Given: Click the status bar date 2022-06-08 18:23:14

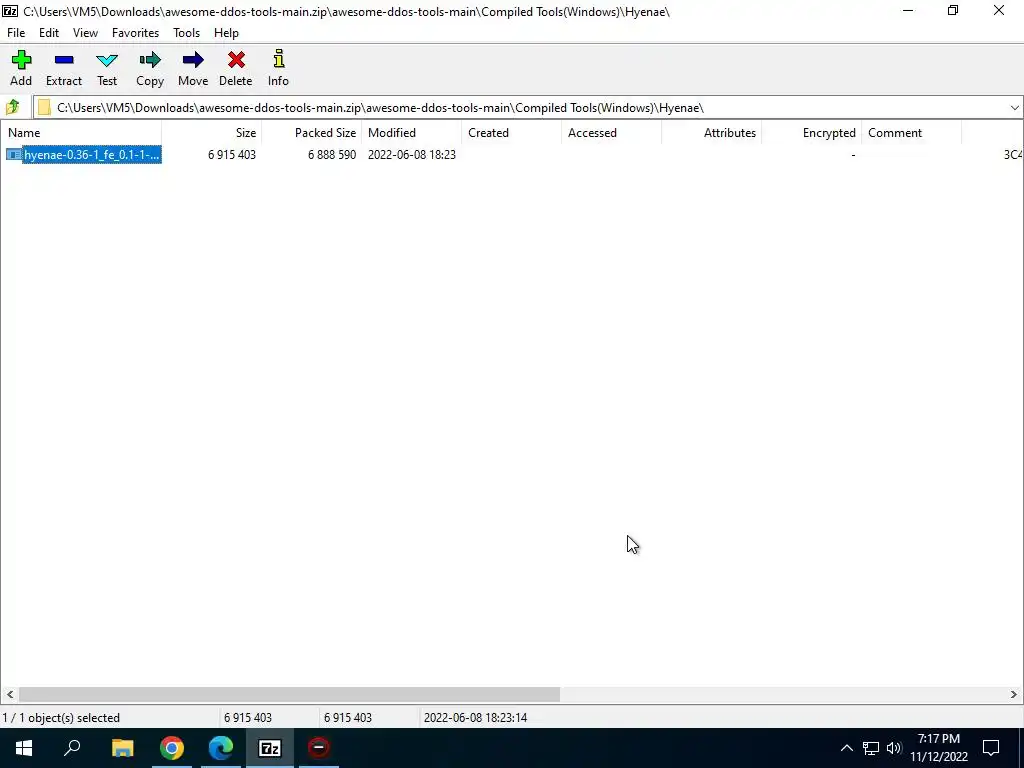Looking at the screenshot, I should pyautogui.click(x=475, y=718).
